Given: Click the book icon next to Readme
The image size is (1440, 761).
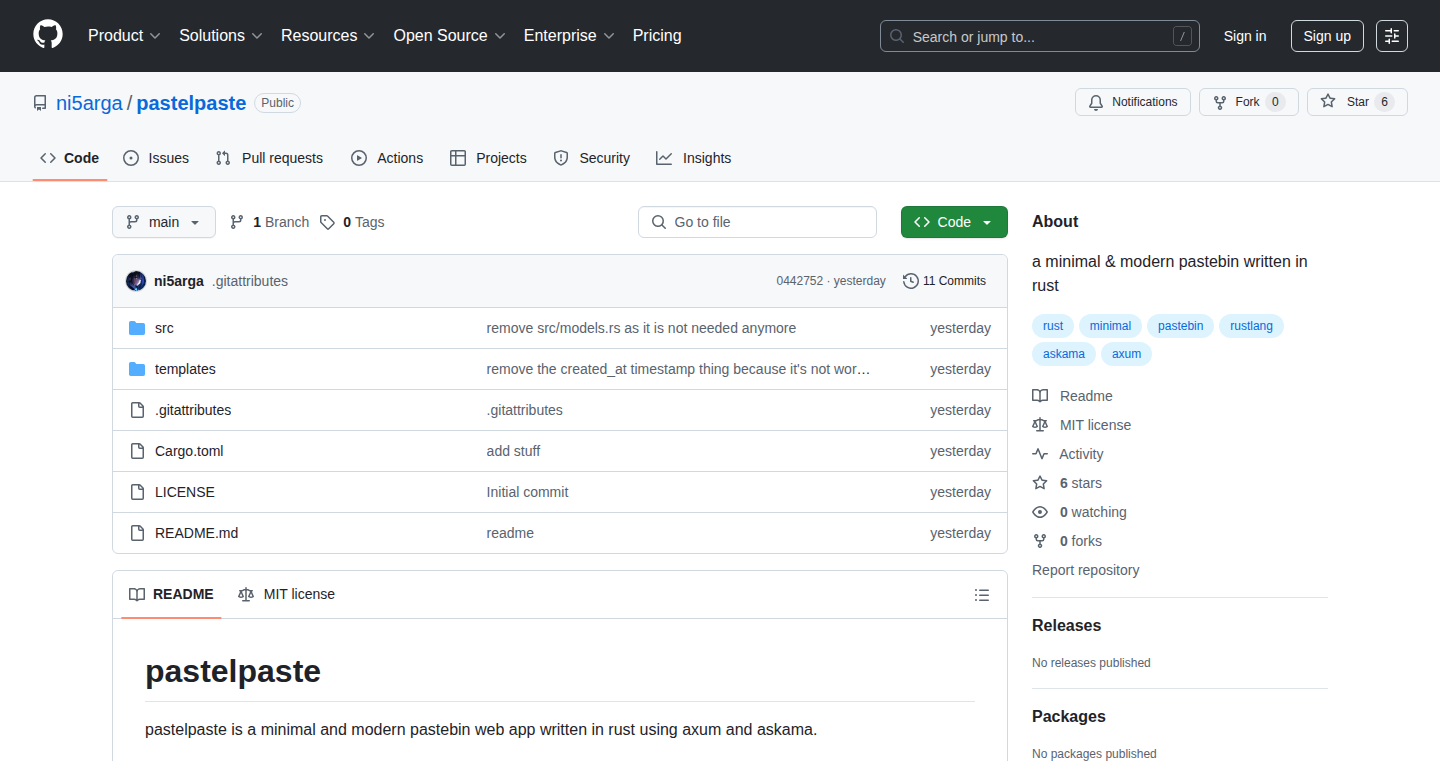Looking at the screenshot, I should click(1040, 396).
